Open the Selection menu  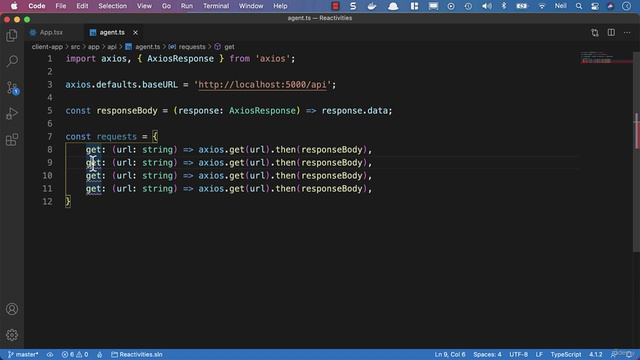pyautogui.click(x=112, y=6)
